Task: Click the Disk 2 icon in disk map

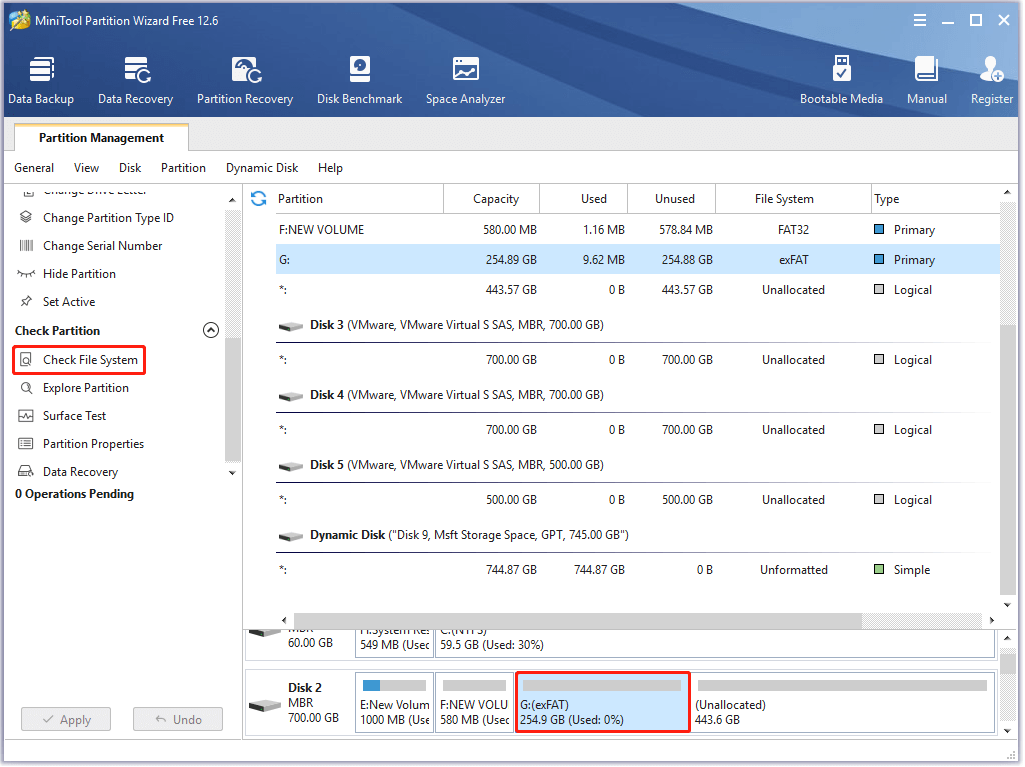Action: click(x=265, y=706)
